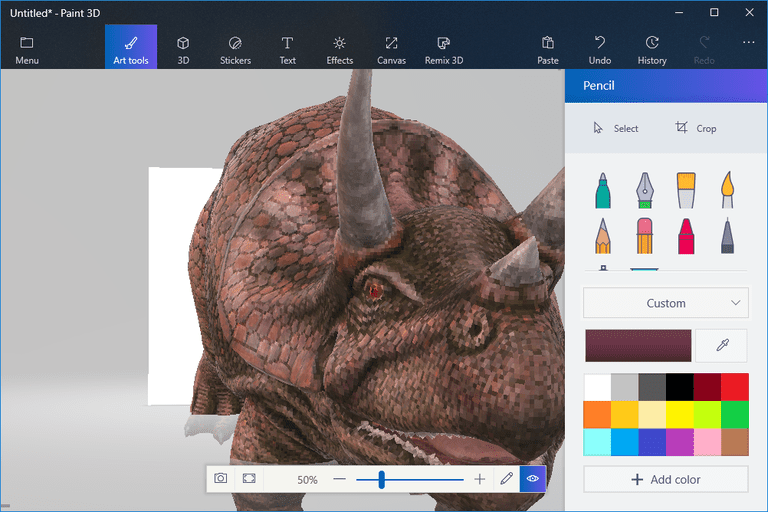The width and height of the screenshot is (768, 512).
Task: Undo the last action
Action: [x=600, y=50]
